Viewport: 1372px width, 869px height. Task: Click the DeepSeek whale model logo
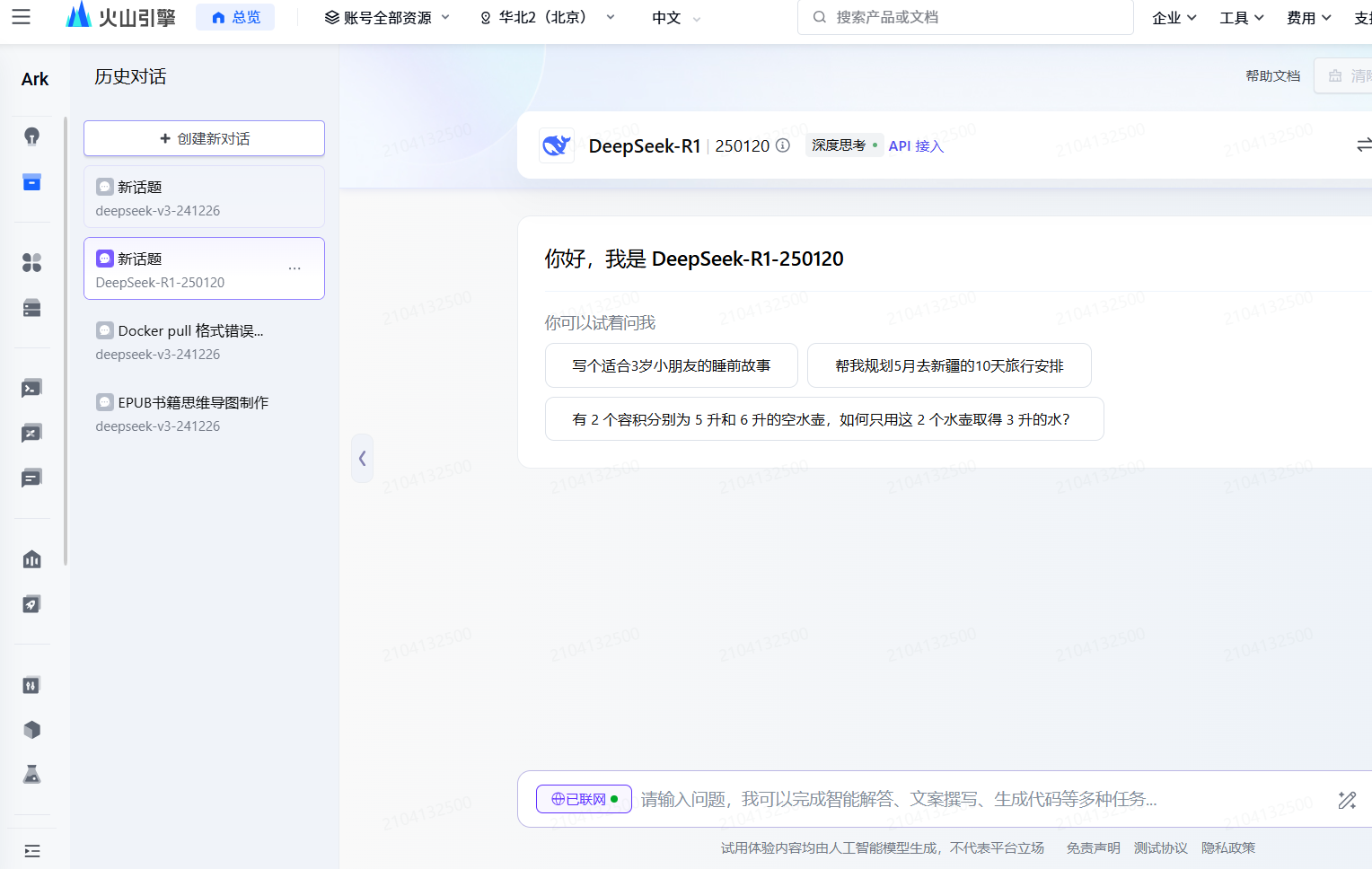[557, 145]
